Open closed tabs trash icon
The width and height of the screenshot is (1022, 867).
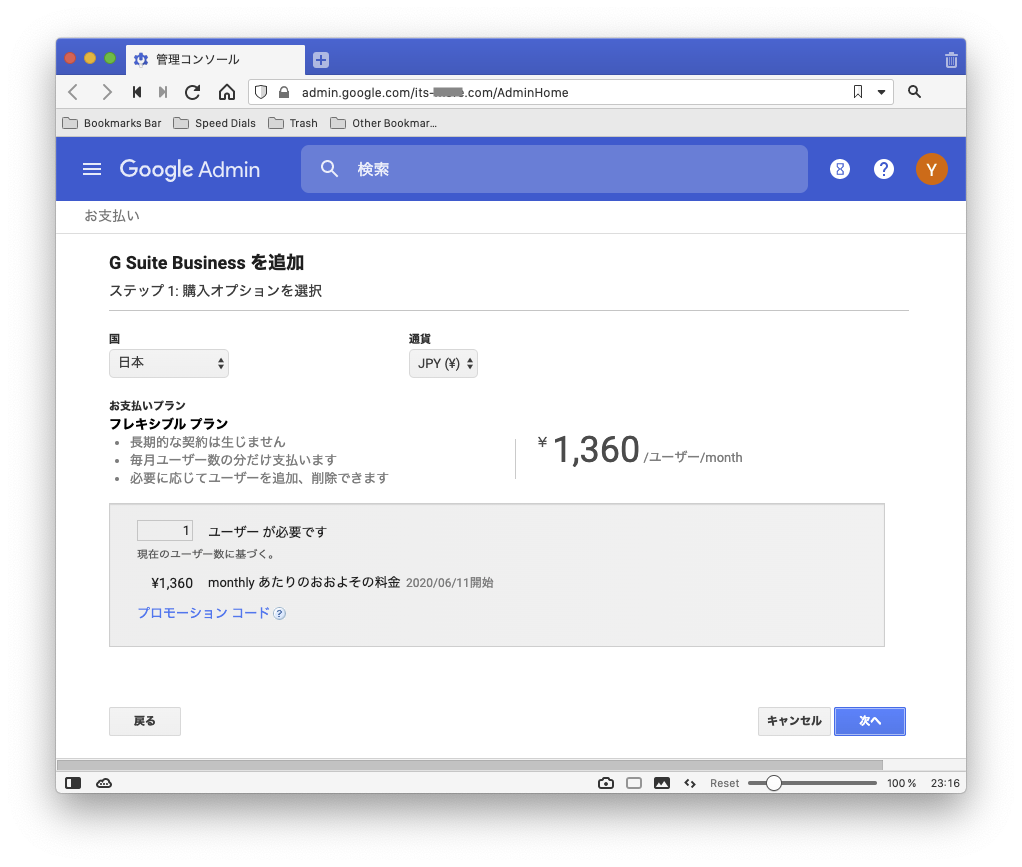pos(951,60)
